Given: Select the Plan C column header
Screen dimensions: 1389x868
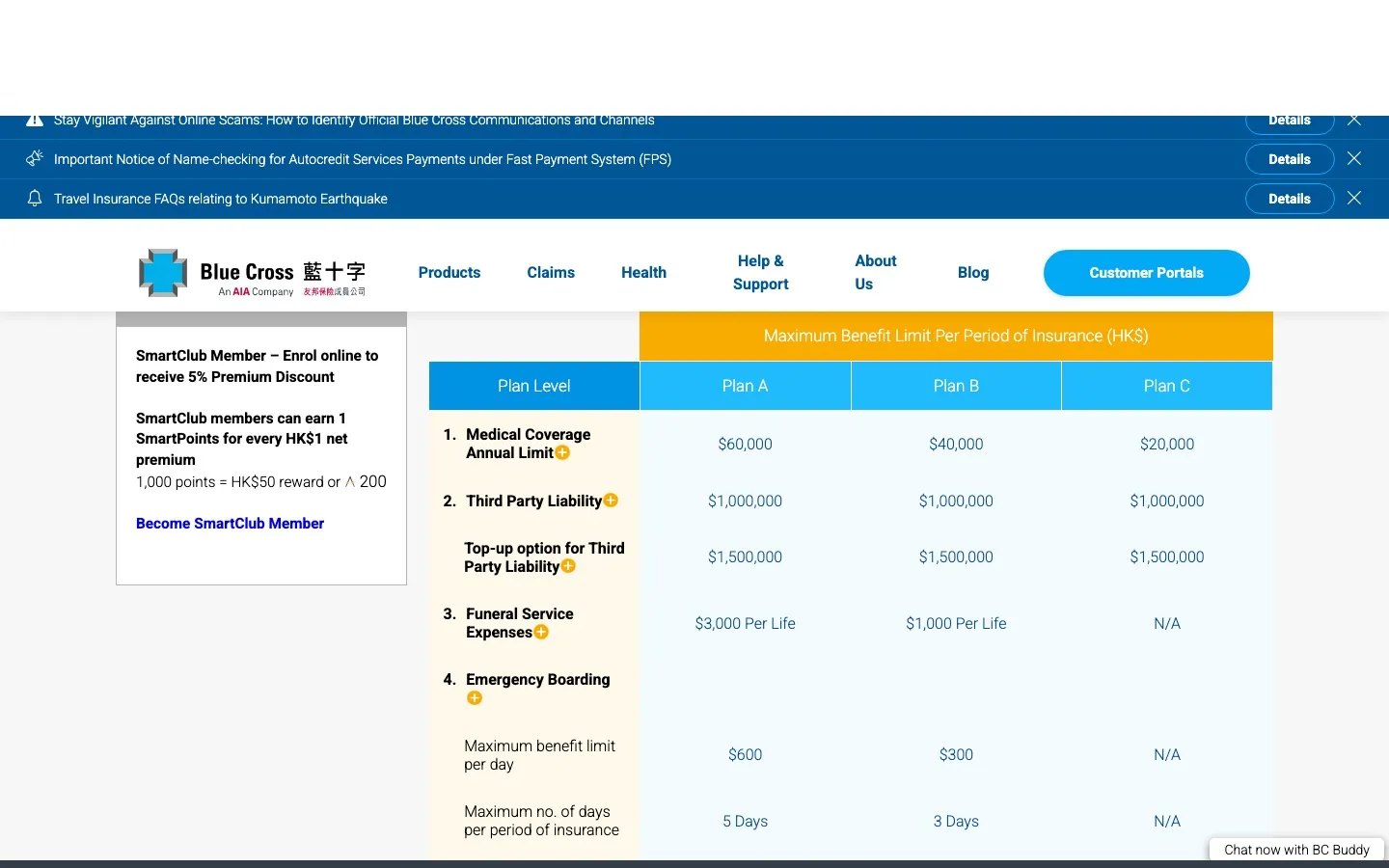Looking at the screenshot, I should pyautogui.click(x=1167, y=386).
